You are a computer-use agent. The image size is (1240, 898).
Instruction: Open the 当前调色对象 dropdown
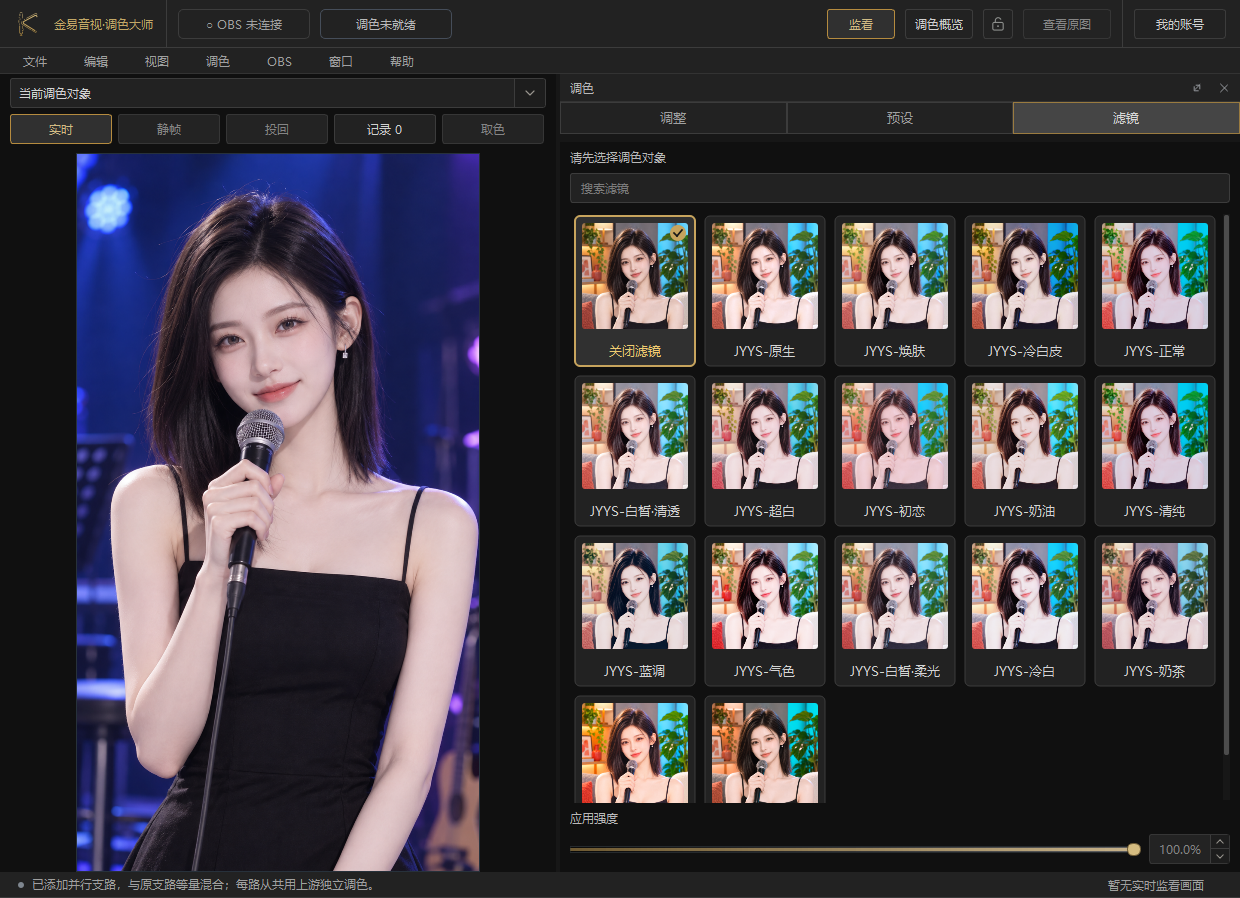(277, 93)
